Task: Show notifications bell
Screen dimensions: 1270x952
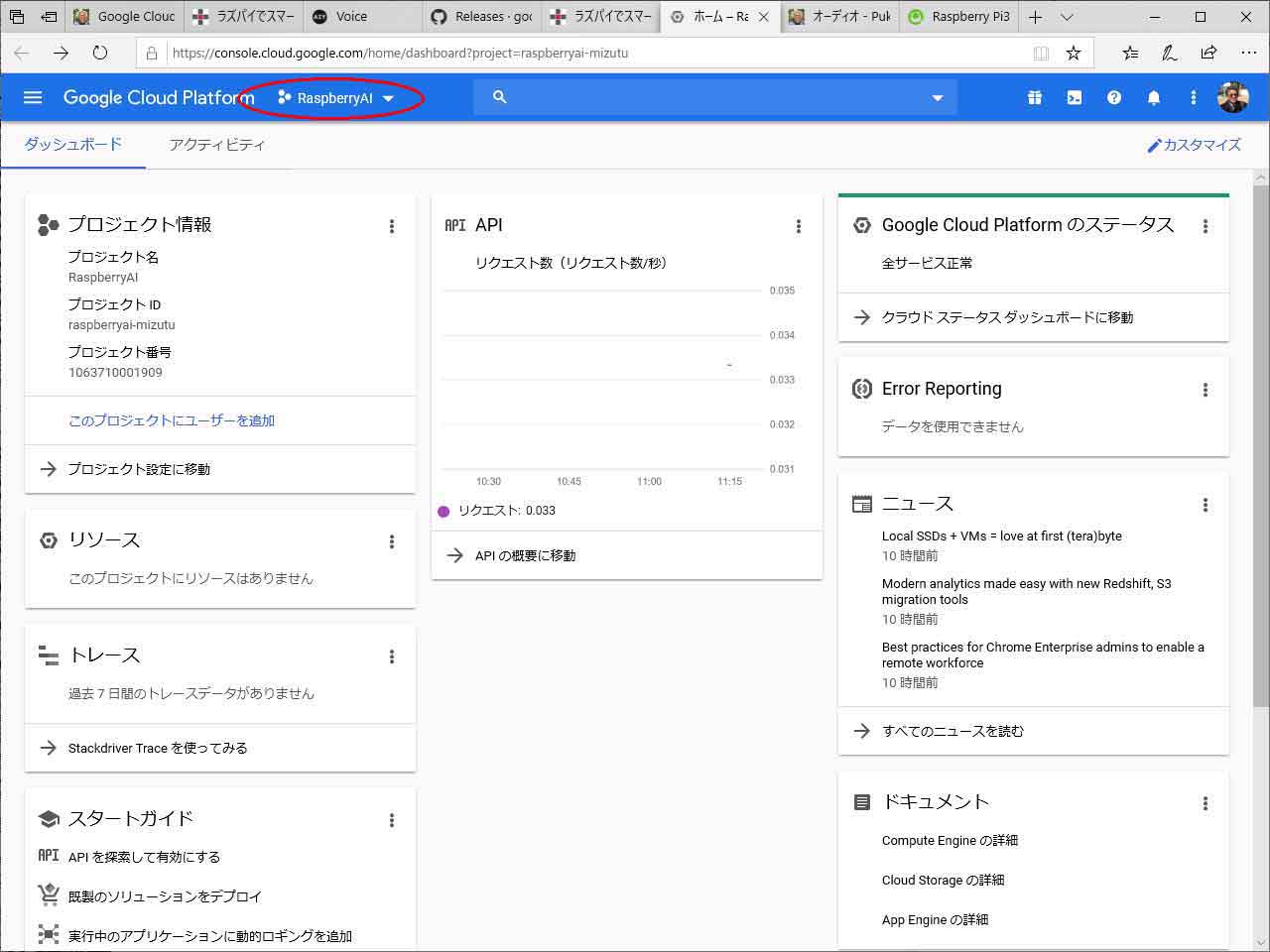Action: pos(1154,97)
